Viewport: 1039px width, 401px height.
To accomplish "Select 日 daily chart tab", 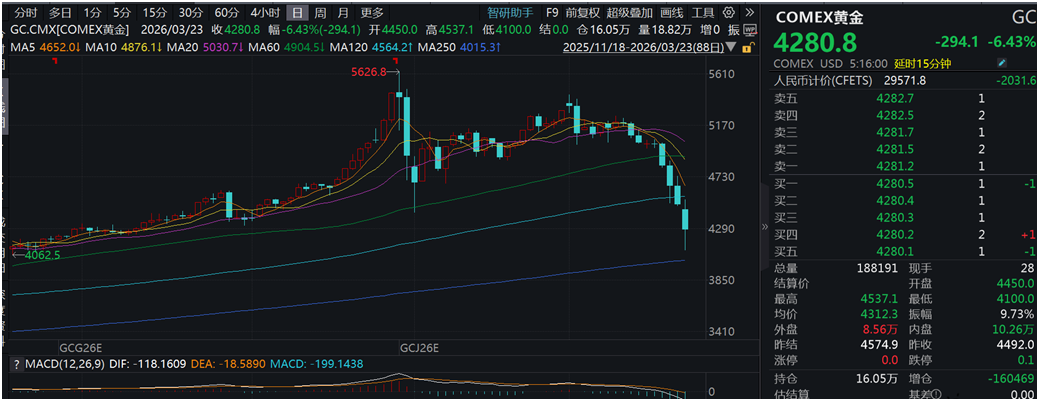I will pos(298,13).
